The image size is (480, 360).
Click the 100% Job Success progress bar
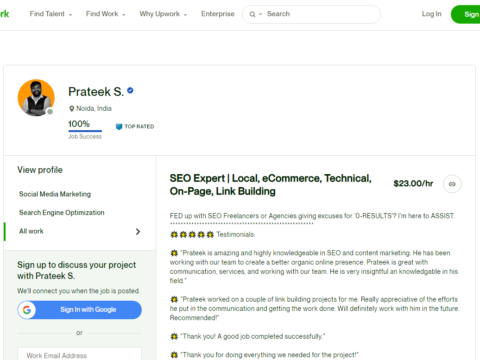click(x=85, y=131)
